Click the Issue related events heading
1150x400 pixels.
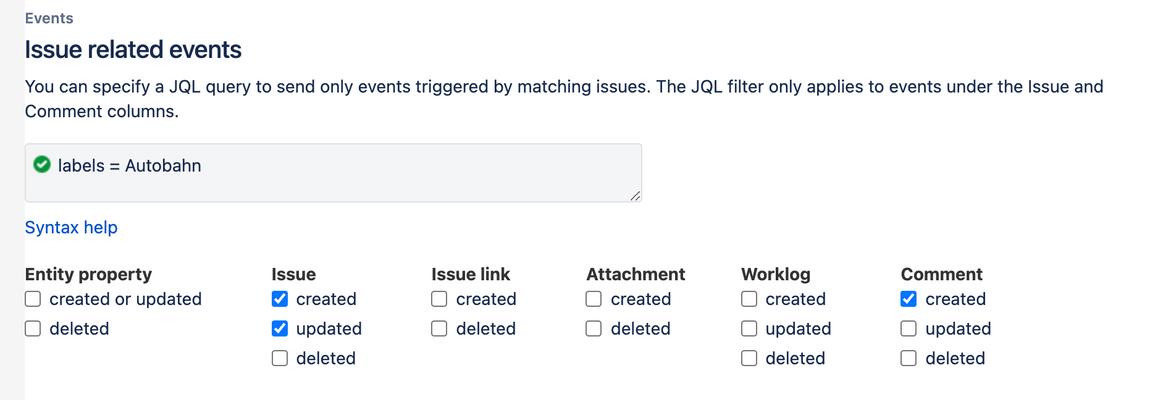click(133, 49)
